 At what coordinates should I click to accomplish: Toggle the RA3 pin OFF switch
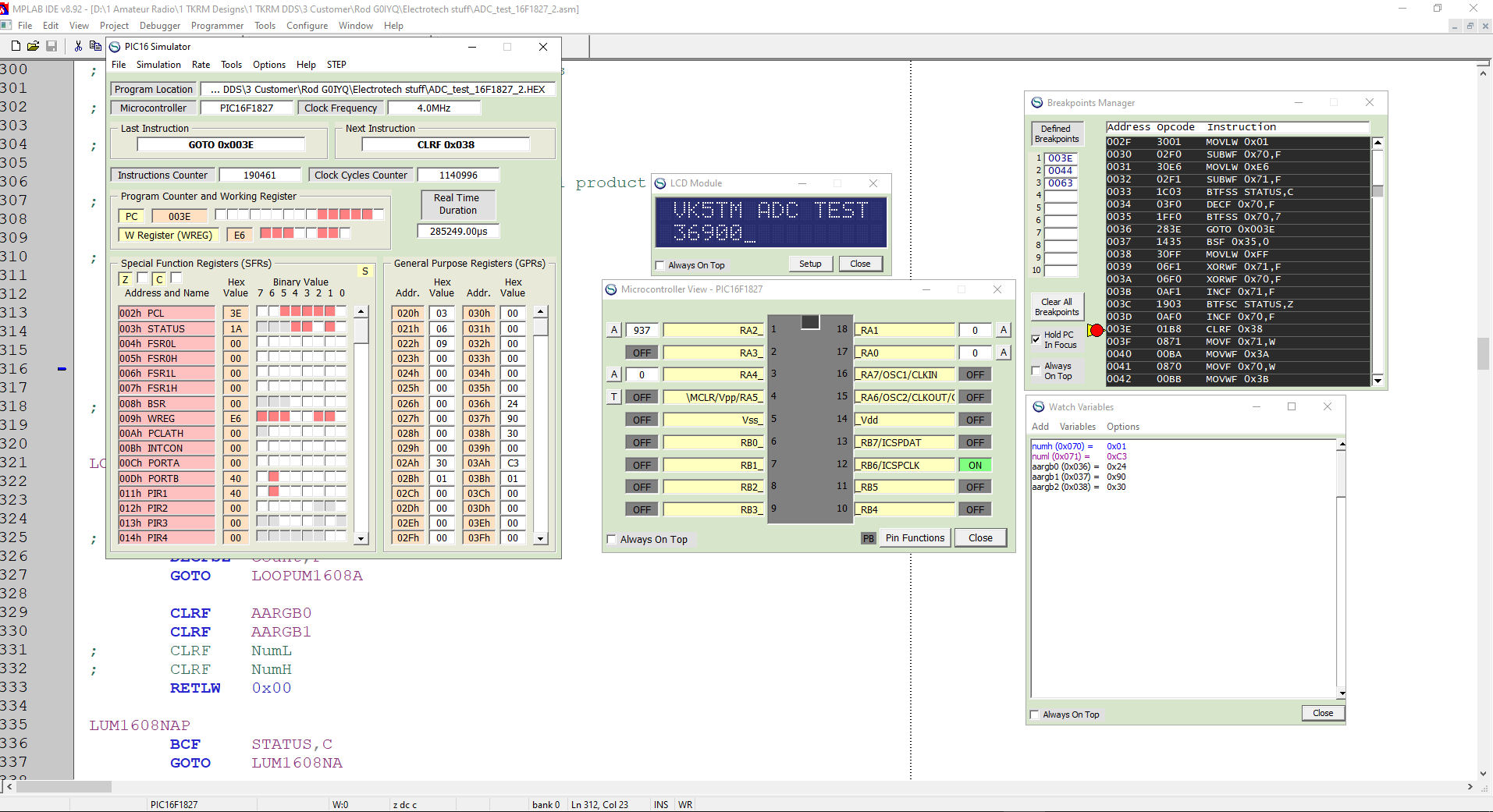click(642, 353)
